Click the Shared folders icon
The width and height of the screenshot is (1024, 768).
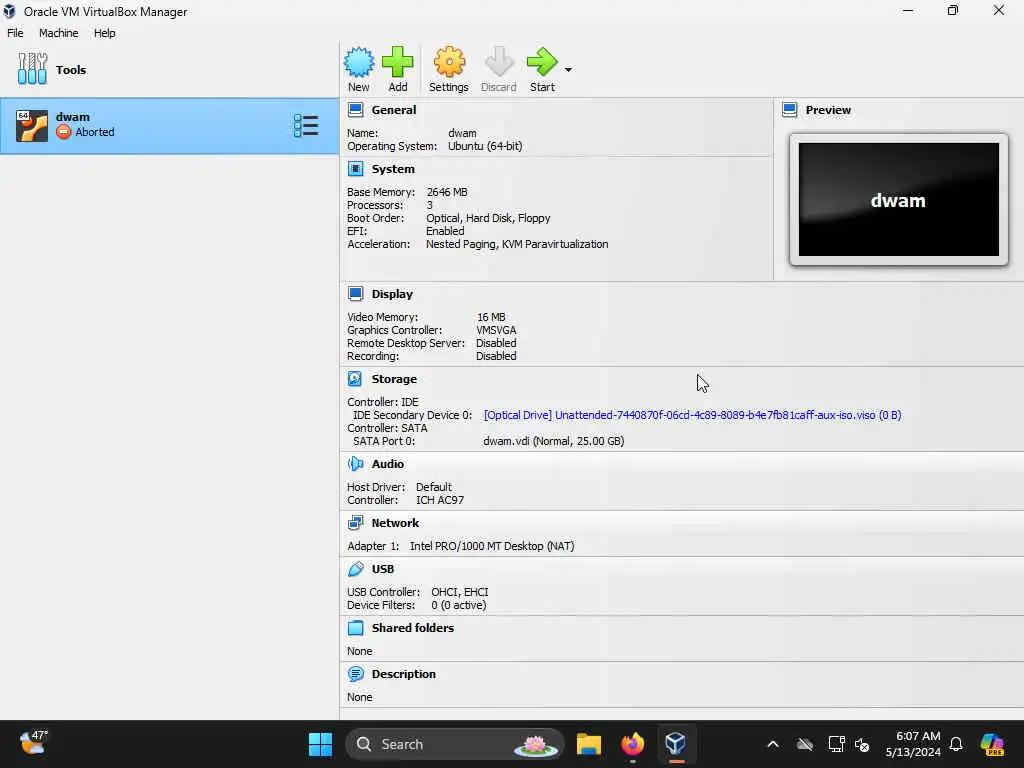(355, 628)
